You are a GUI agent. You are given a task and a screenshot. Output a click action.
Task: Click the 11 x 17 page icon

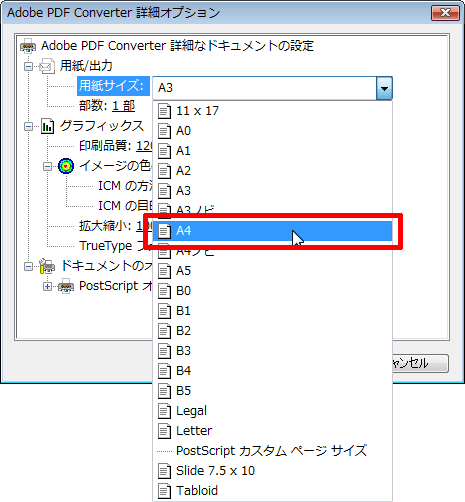click(x=164, y=111)
